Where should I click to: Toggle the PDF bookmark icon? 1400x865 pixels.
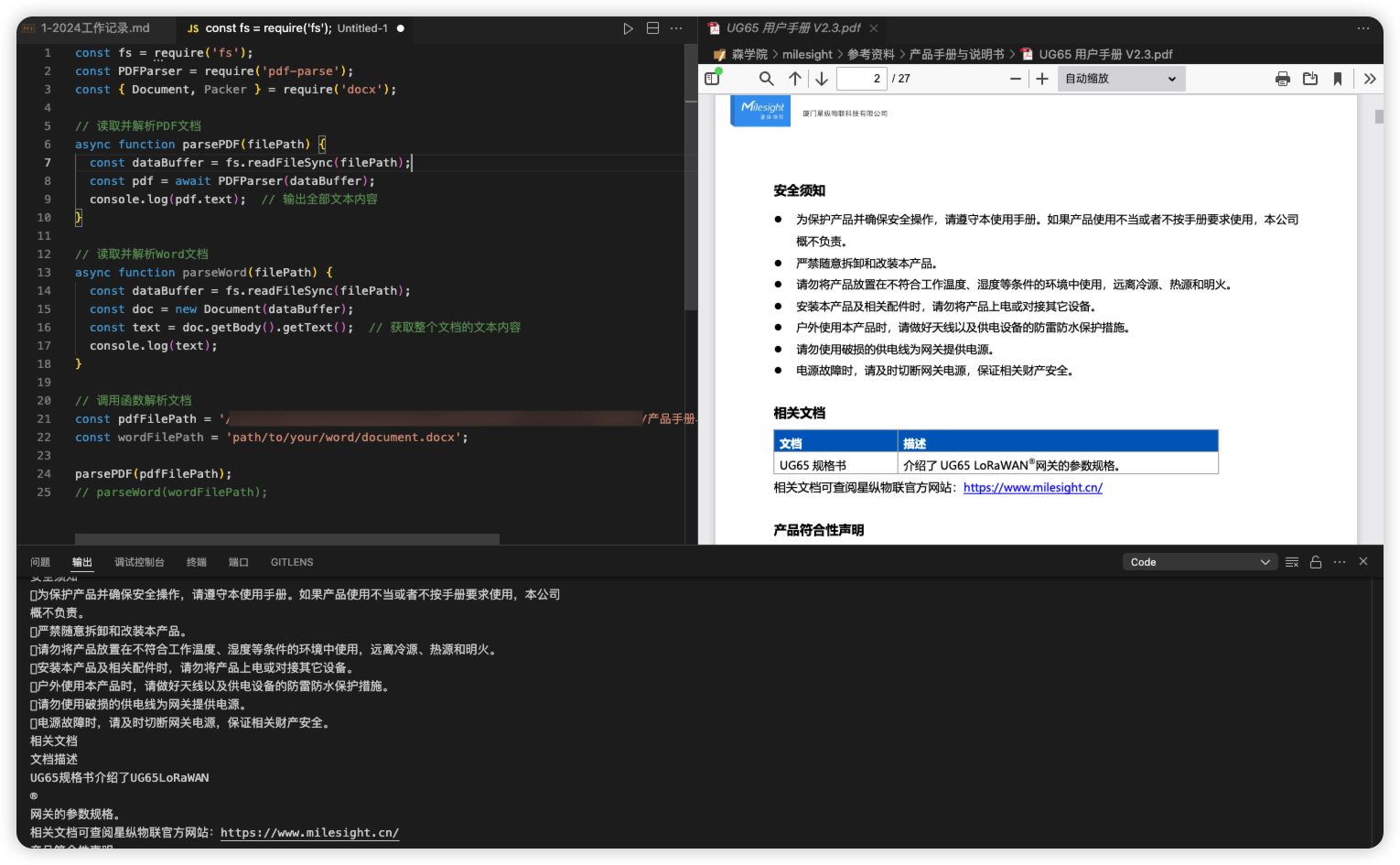click(x=1338, y=79)
